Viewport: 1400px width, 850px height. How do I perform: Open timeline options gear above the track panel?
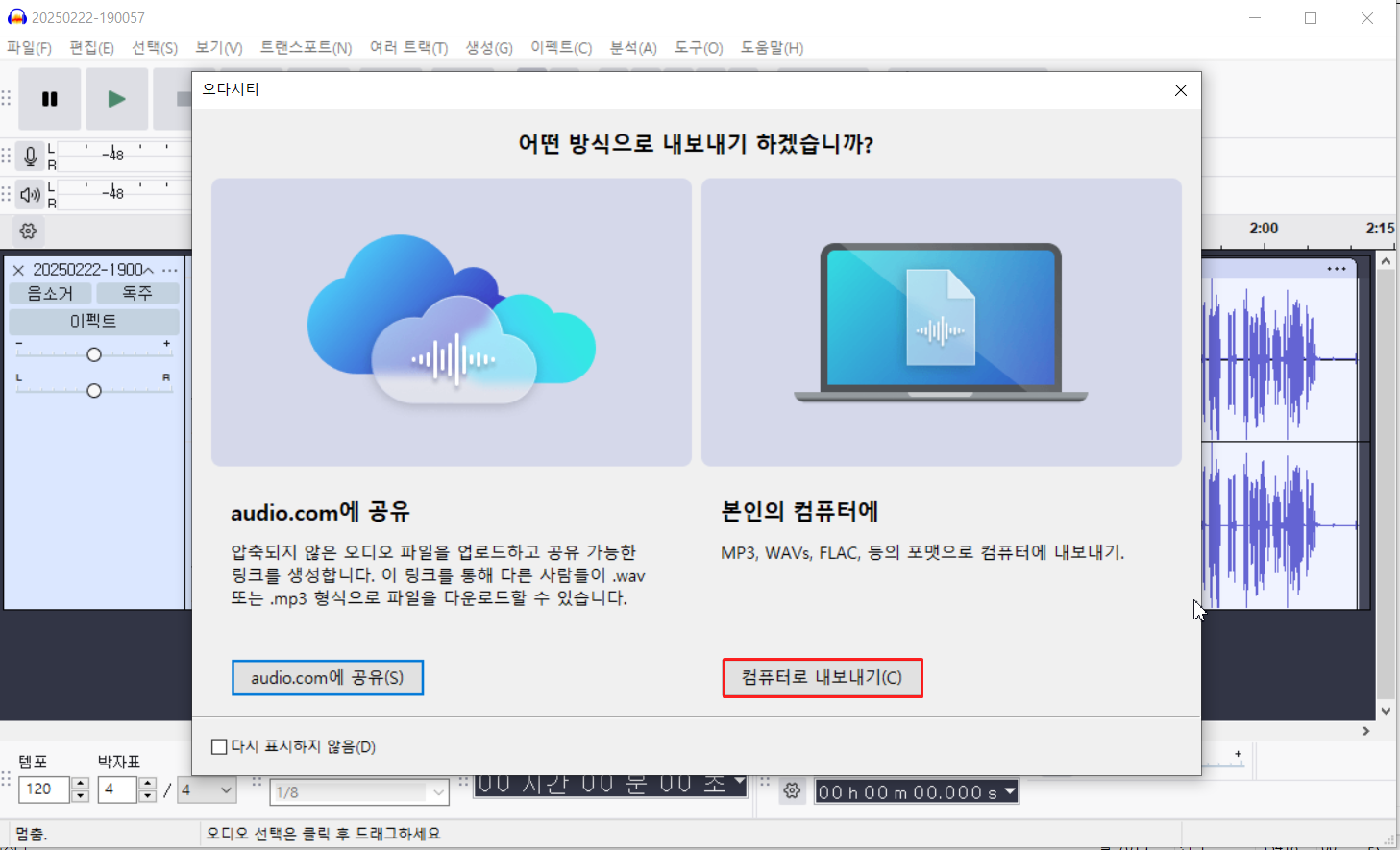point(29,231)
